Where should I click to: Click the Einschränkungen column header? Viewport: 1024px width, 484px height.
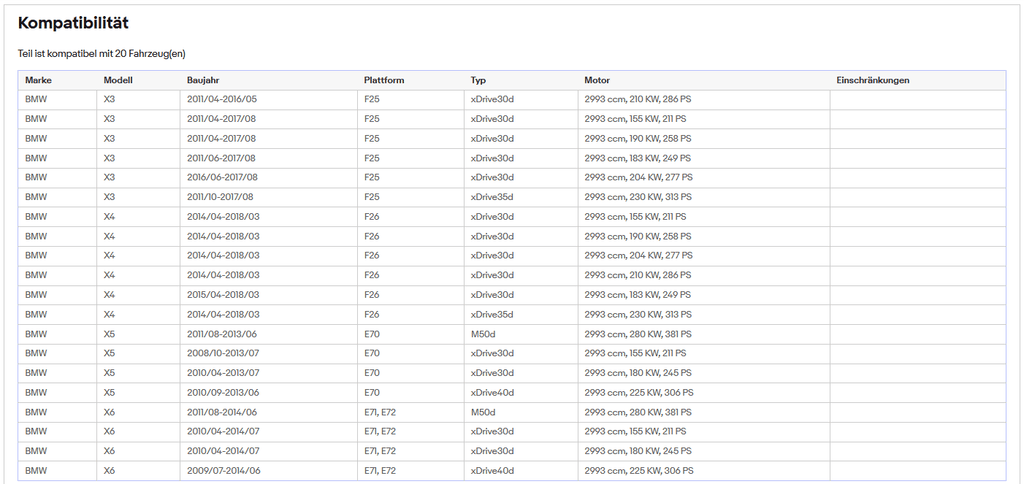(x=872, y=80)
